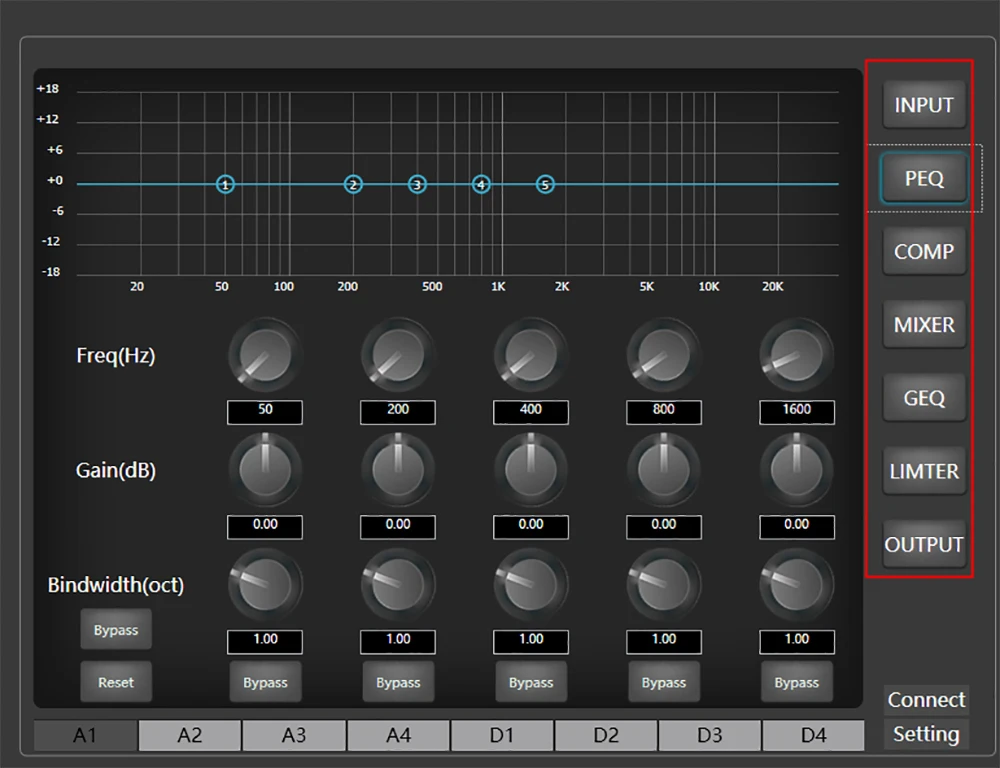Select EQ node 1 on the graph
The image size is (1000, 768).
tap(225, 184)
